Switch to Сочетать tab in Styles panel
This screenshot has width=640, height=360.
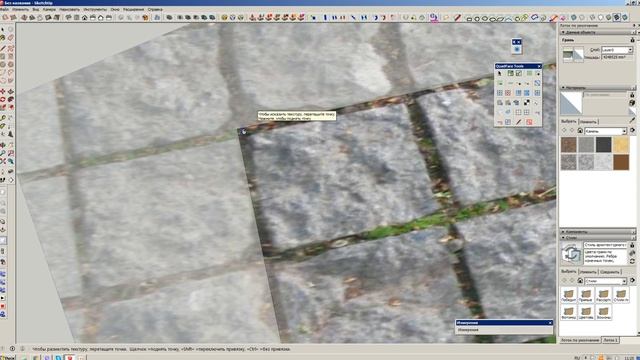click(x=610, y=272)
